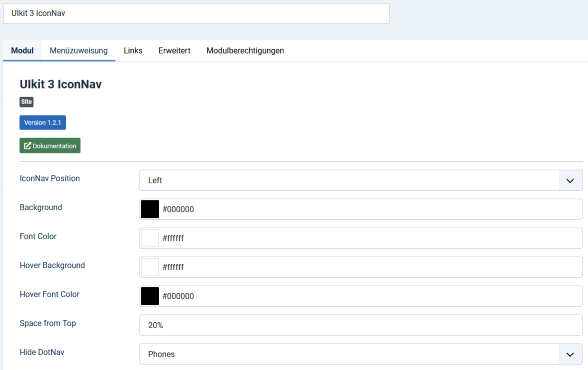Open the Hover Font Color swatch
This screenshot has height=370, width=588.
pos(150,296)
